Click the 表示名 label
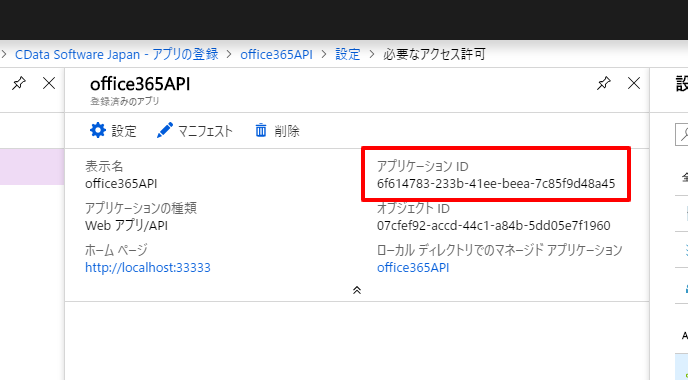The height and width of the screenshot is (380, 688). 104,166
